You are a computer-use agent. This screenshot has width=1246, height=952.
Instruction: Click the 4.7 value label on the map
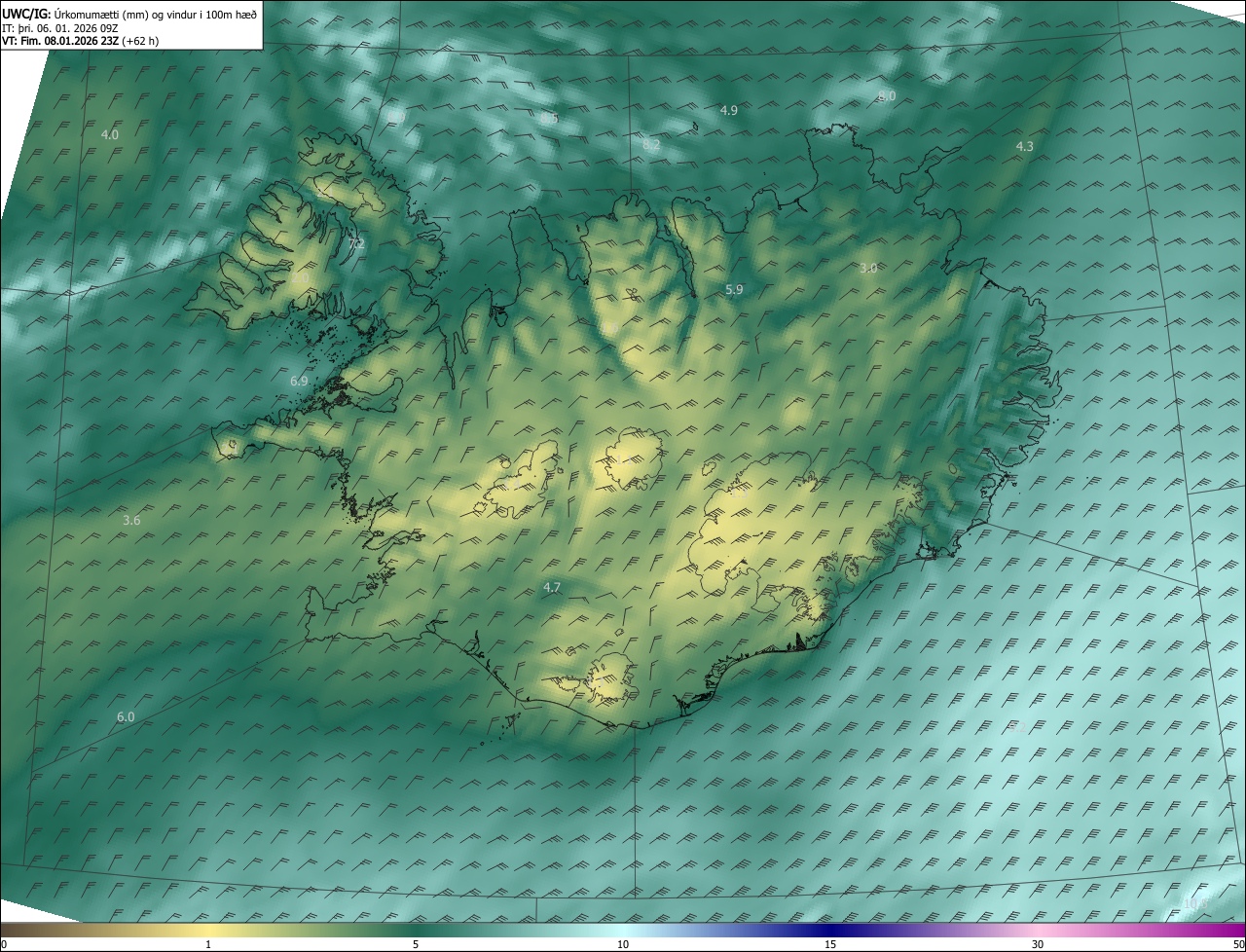552,588
